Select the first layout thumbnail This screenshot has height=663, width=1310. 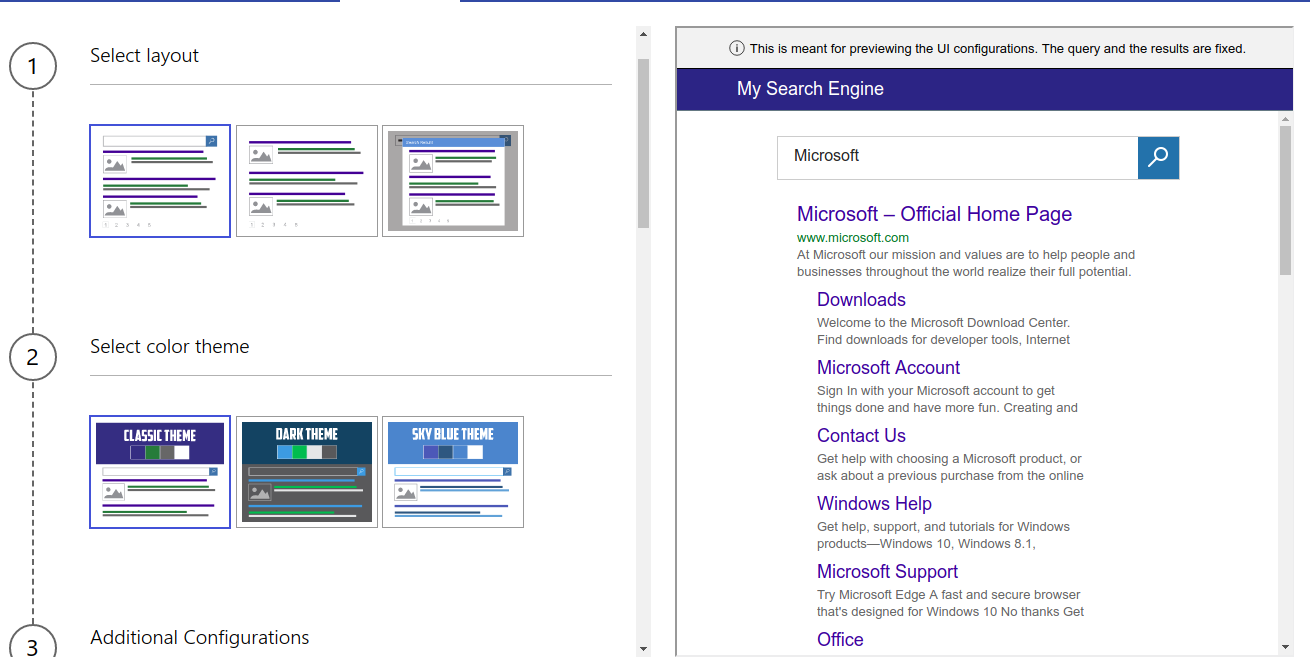click(160, 181)
